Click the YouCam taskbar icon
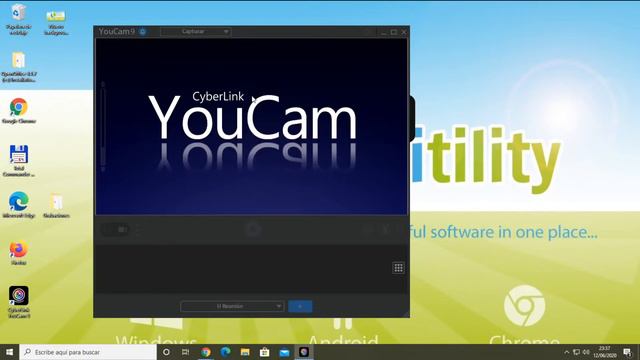640x360 pixels. pyautogui.click(x=304, y=352)
